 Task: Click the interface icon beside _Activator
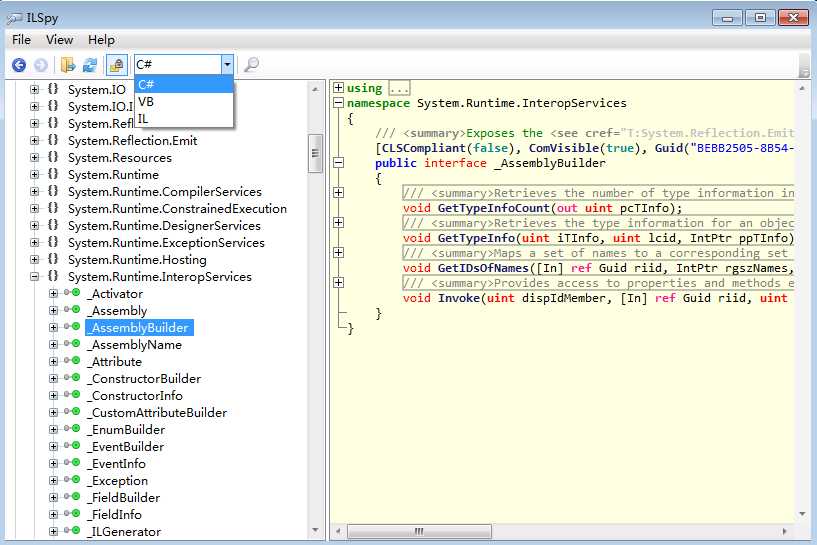point(72,293)
